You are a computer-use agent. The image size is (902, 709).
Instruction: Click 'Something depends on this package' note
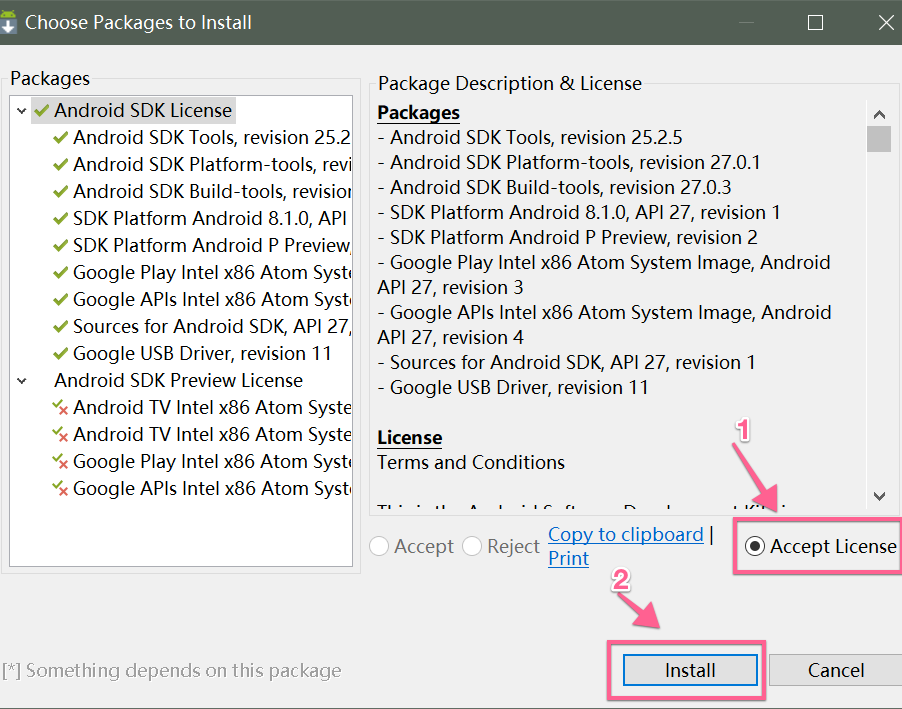[171, 671]
